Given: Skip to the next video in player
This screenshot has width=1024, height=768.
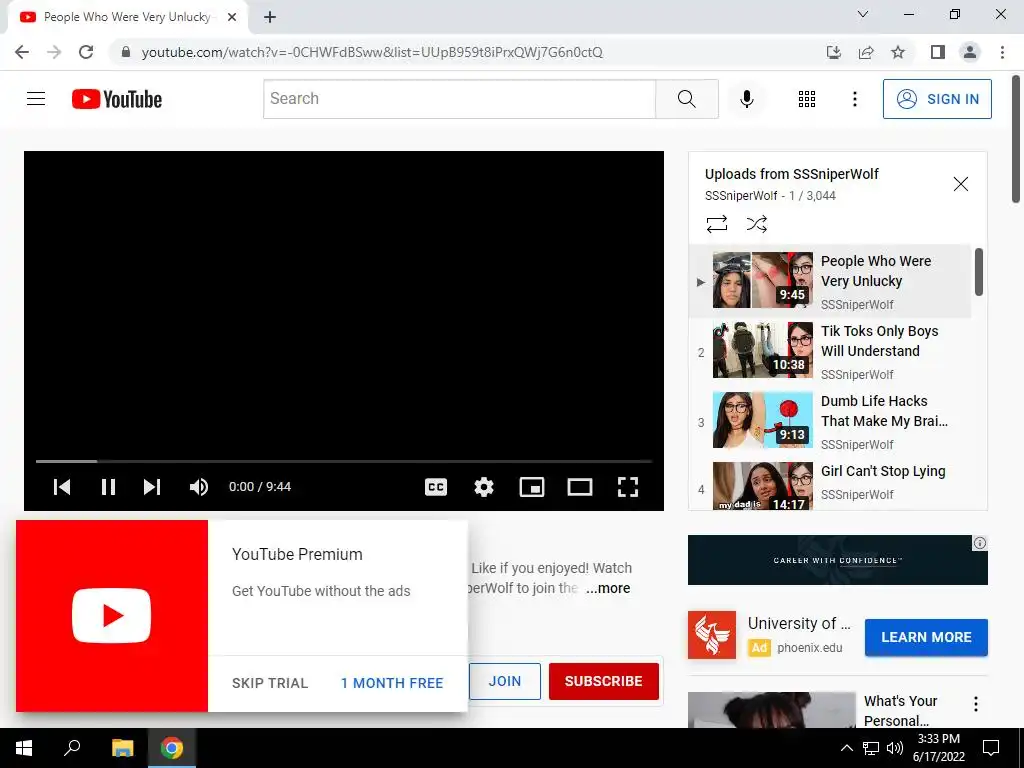Looking at the screenshot, I should (x=152, y=487).
